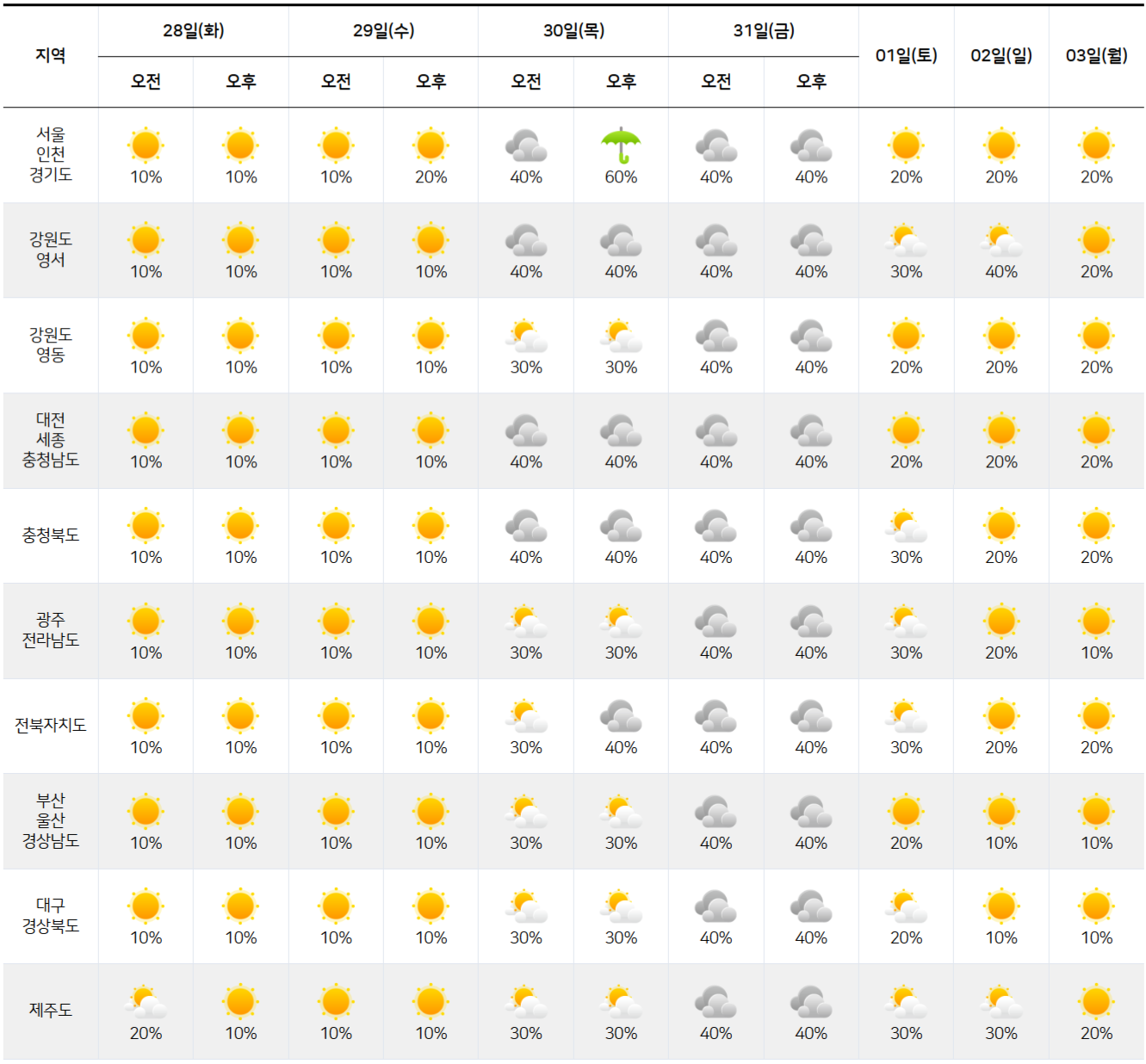Image resolution: width=1146 pixels, height=1064 pixels.
Task: Click the 강원도 영동 region label
Action: (51, 344)
